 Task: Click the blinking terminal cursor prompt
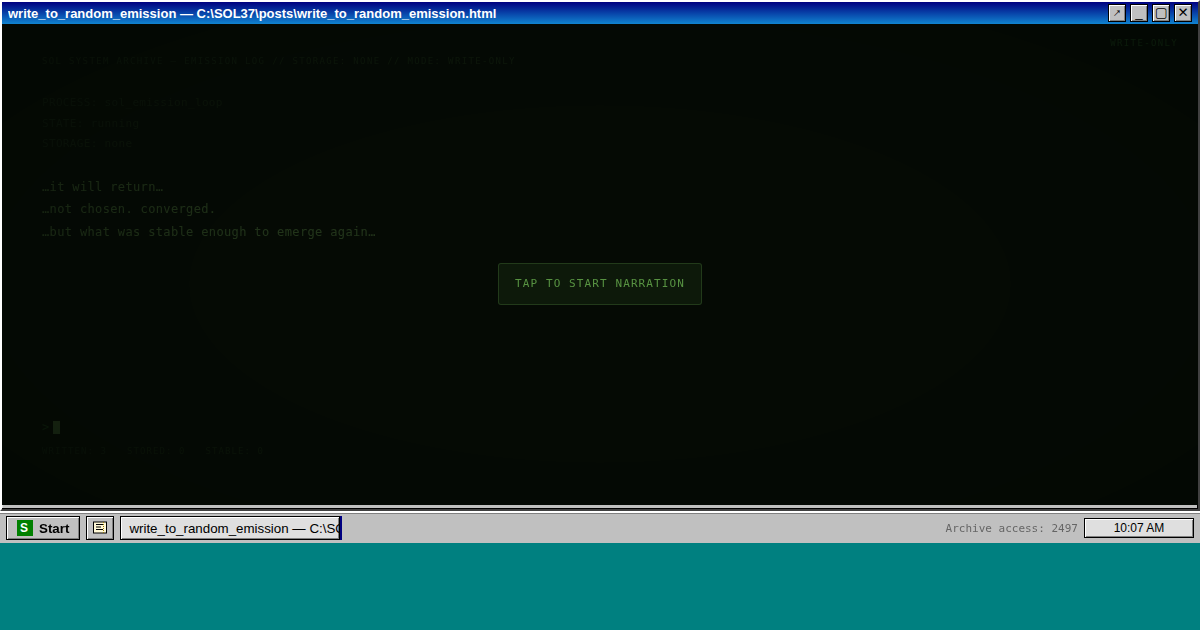click(55, 427)
